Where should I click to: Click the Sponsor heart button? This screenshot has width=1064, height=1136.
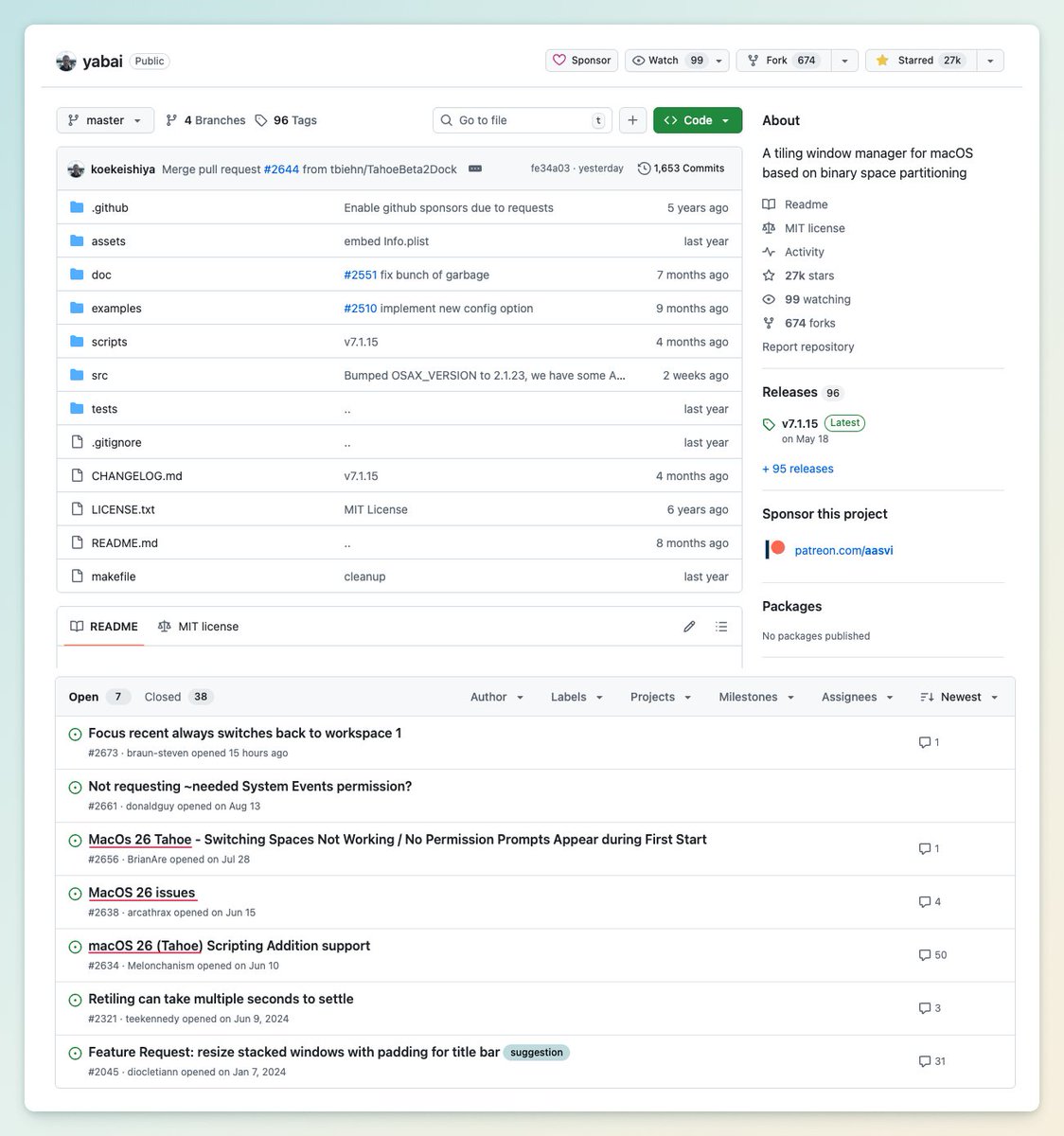(581, 61)
